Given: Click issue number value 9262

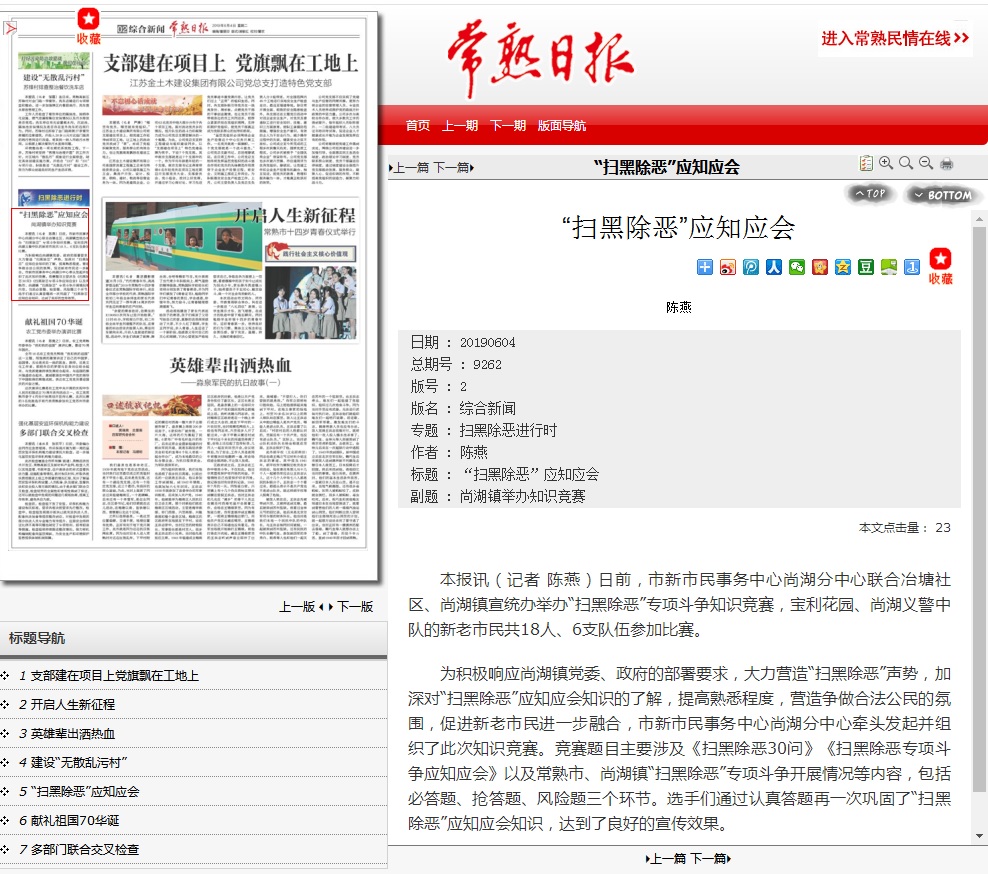Looking at the screenshot, I should pyautogui.click(x=487, y=364).
